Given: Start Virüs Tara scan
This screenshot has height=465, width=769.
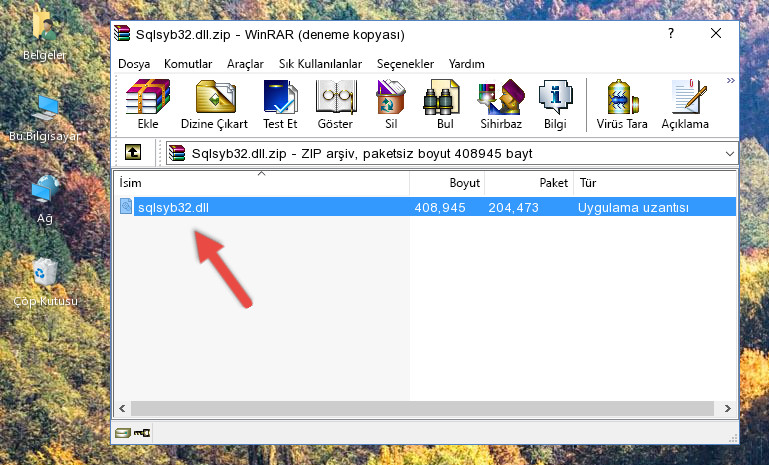Looking at the screenshot, I should 622,104.
